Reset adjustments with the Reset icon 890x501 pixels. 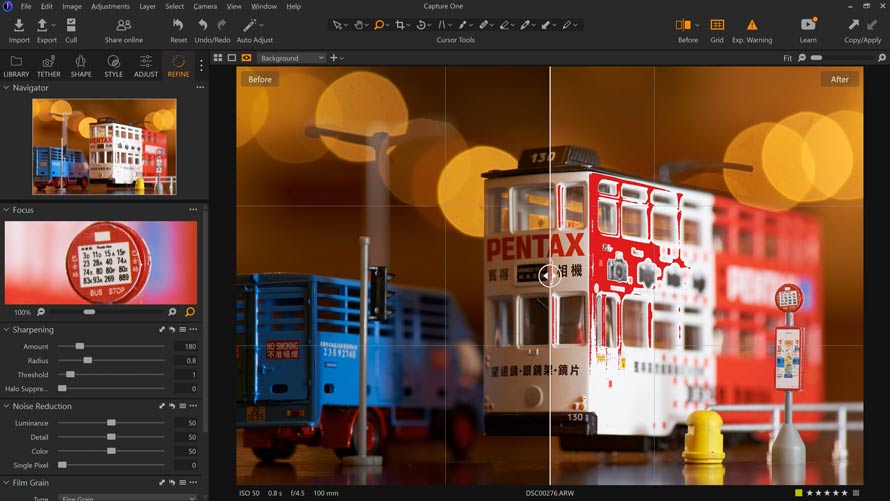coord(178,25)
